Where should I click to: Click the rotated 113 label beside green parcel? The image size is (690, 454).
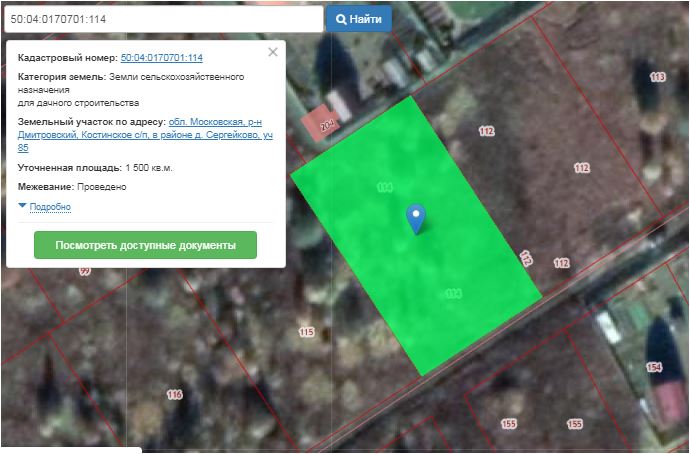pyautogui.click(x=526, y=258)
